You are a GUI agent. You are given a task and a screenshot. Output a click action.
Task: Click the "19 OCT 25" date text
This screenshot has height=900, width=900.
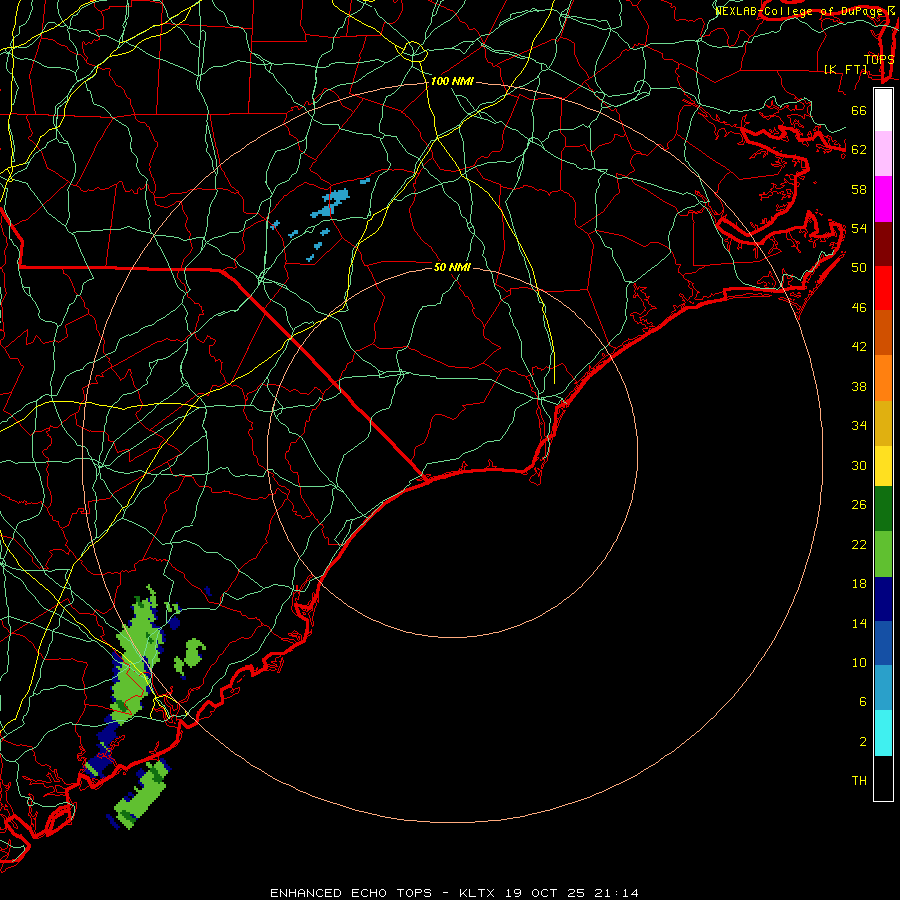[x=545, y=893]
